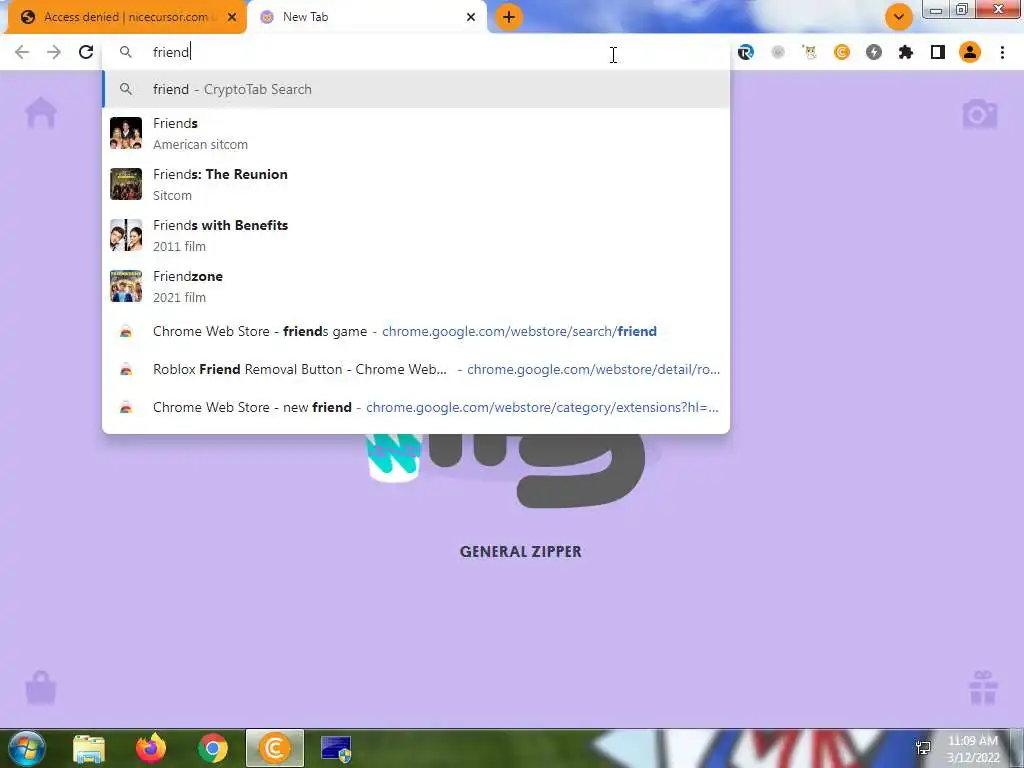Open Roblox Friend Removal Button suggestion

pos(416,369)
